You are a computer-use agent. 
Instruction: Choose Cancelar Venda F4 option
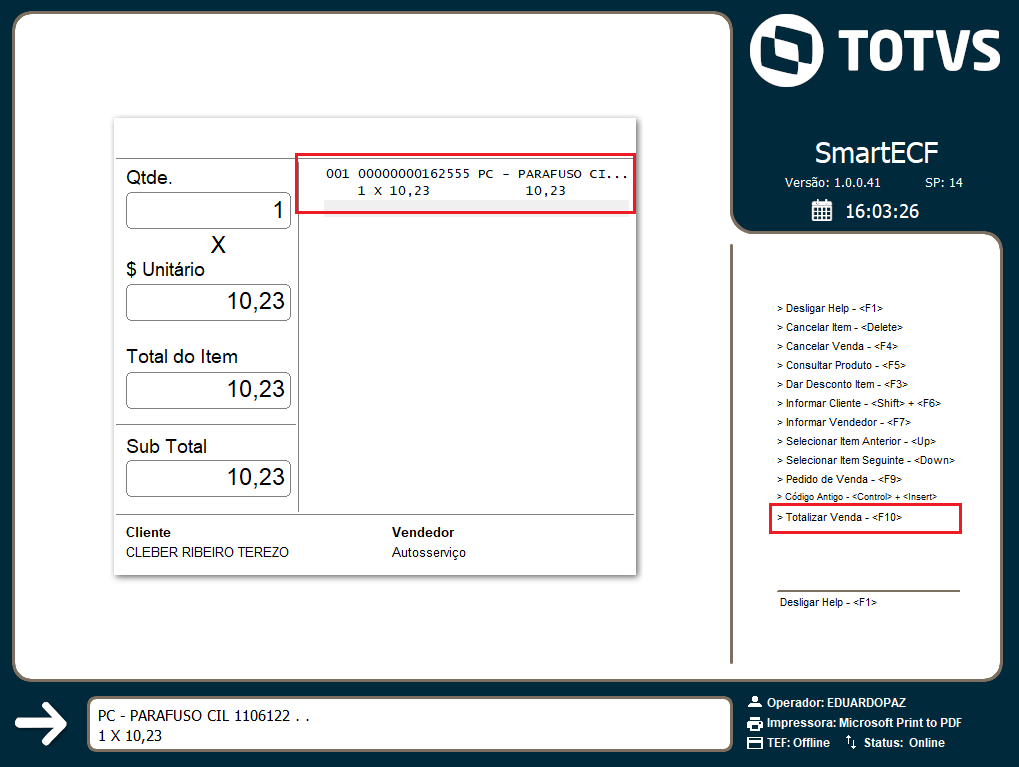tap(837, 346)
